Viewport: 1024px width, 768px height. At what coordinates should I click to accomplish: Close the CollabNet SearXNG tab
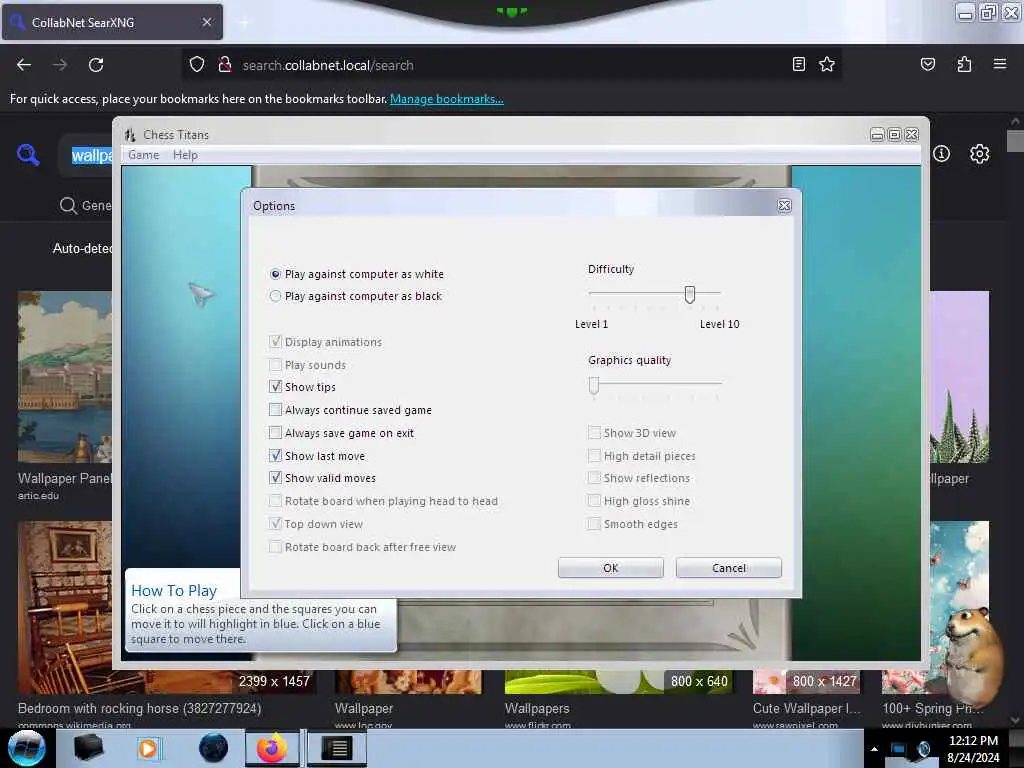coord(207,22)
